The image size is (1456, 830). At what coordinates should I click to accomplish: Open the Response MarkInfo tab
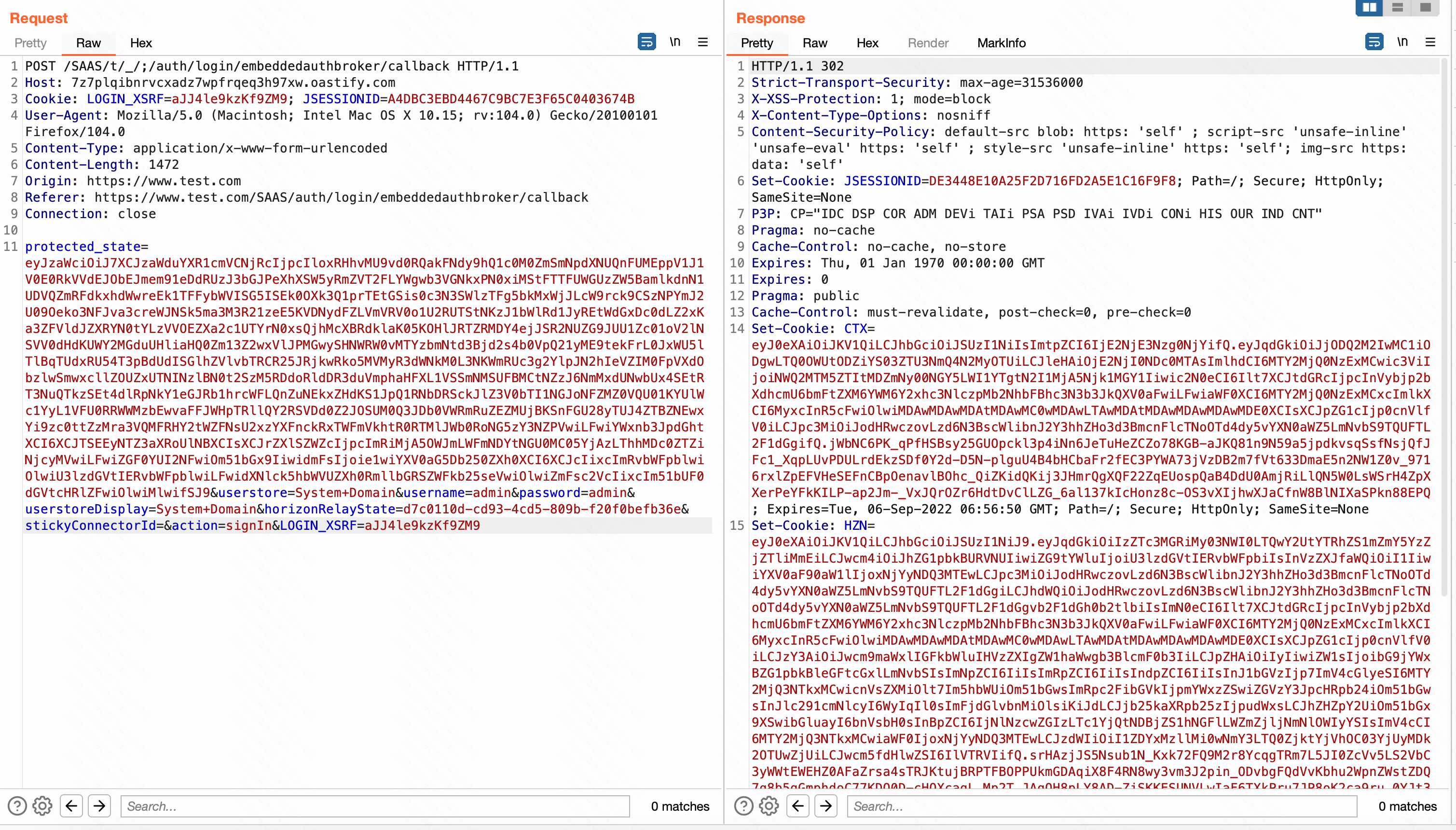[x=1001, y=43]
